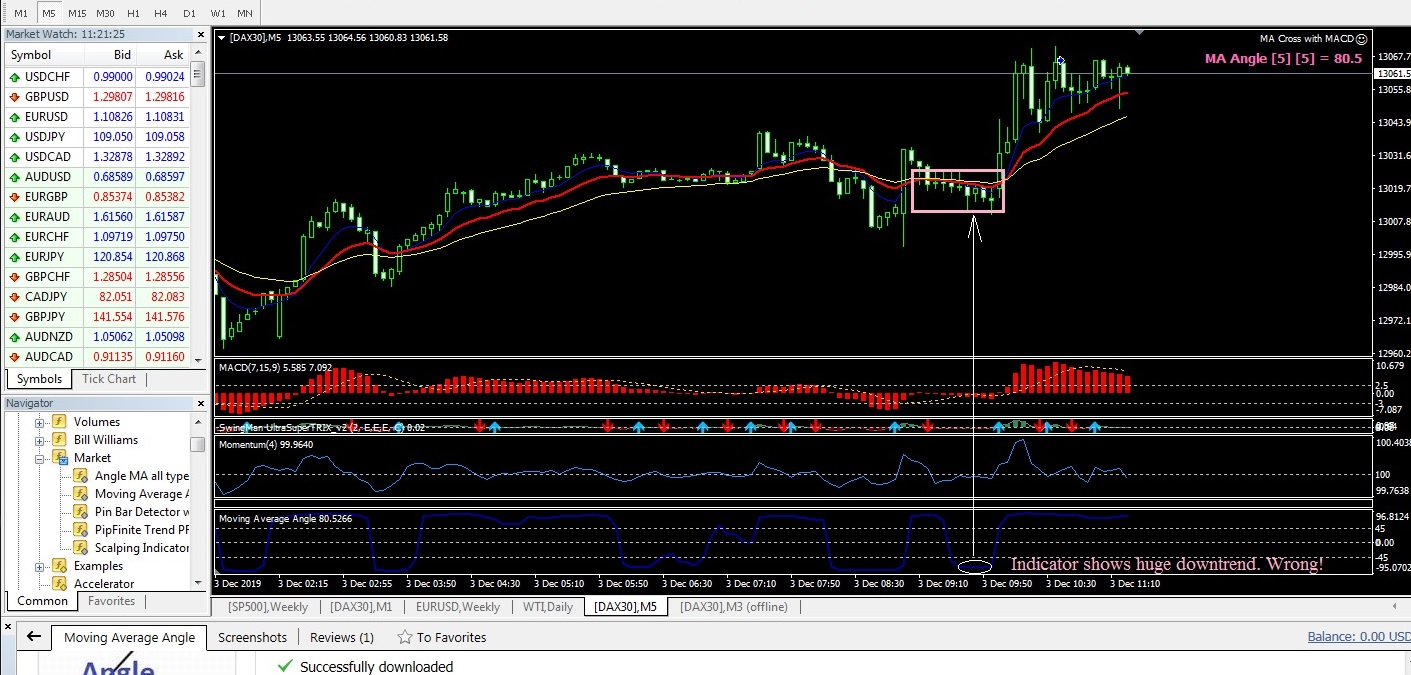Image resolution: width=1411 pixels, height=675 pixels.
Task: Switch to the [DAX30],M3 (offline) chart tab
Action: point(733,607)
